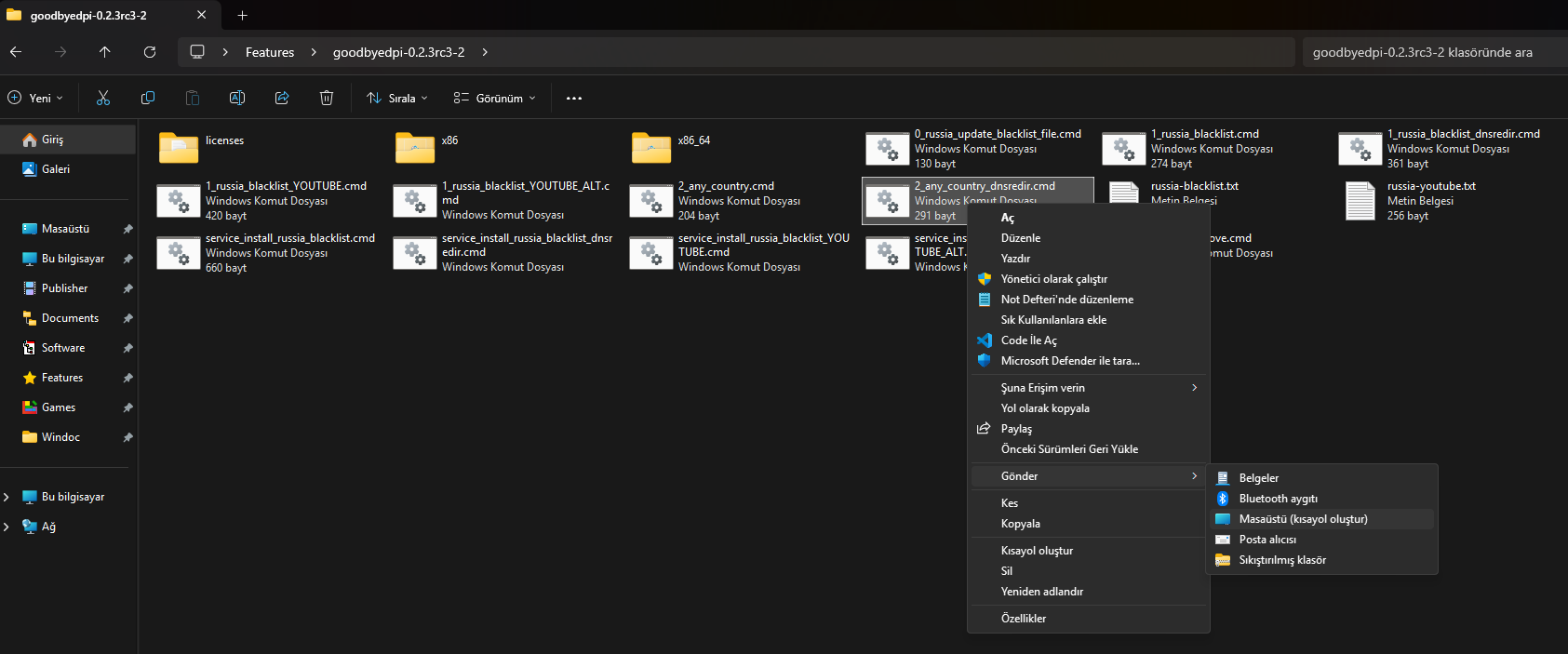Open the Yeni dropdown
This screenshot has width=1568, height=654.
(x=35, y=98)
